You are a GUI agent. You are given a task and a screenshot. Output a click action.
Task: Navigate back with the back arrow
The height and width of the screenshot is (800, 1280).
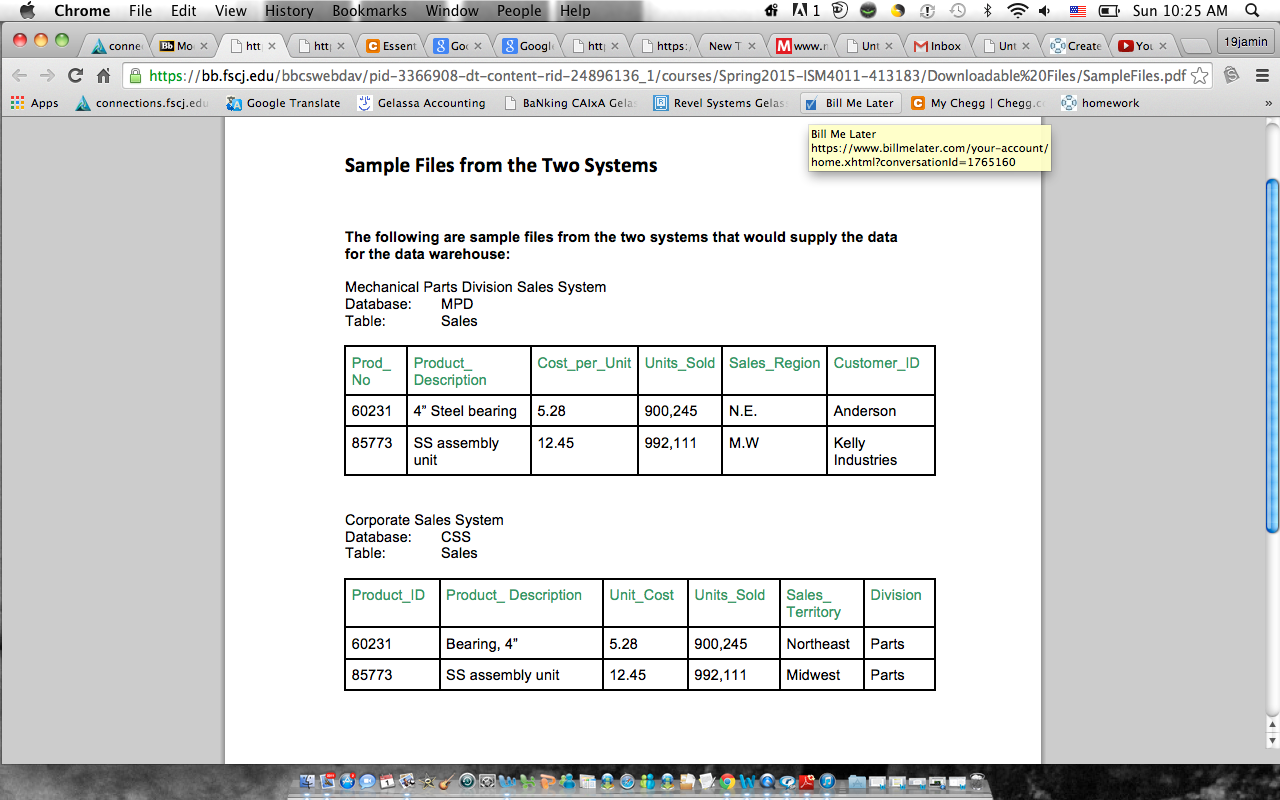tap(19, 76)
